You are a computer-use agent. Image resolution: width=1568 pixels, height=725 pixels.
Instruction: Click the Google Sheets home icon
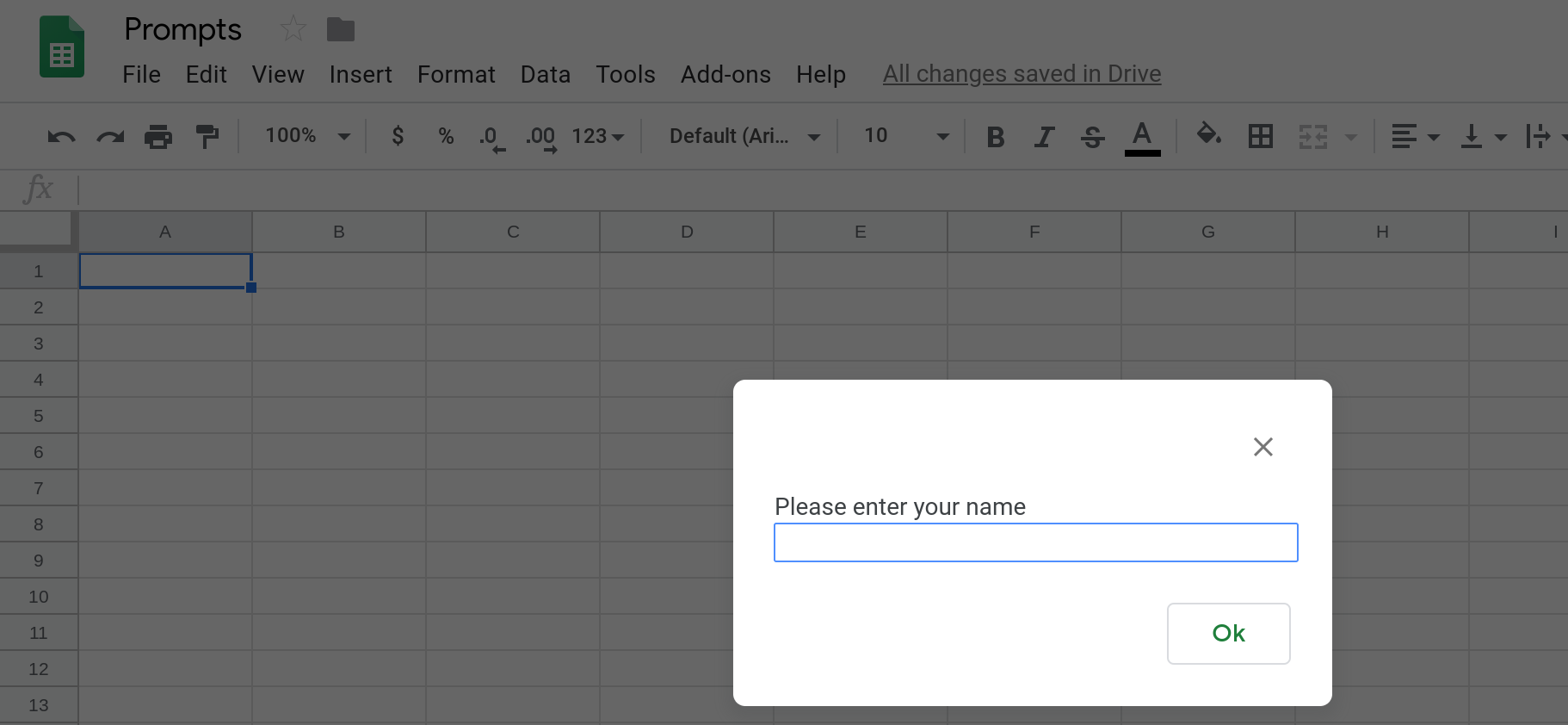62,46
